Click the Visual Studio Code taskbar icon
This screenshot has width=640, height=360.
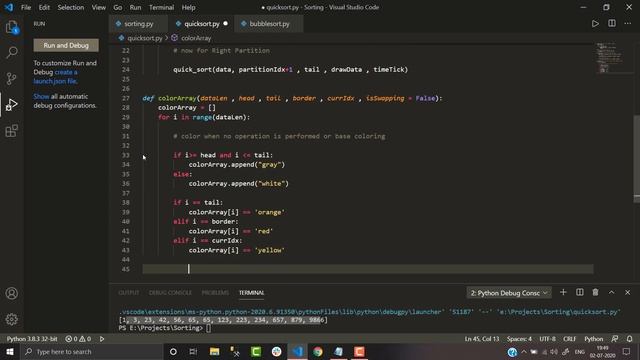pos(298,351)
